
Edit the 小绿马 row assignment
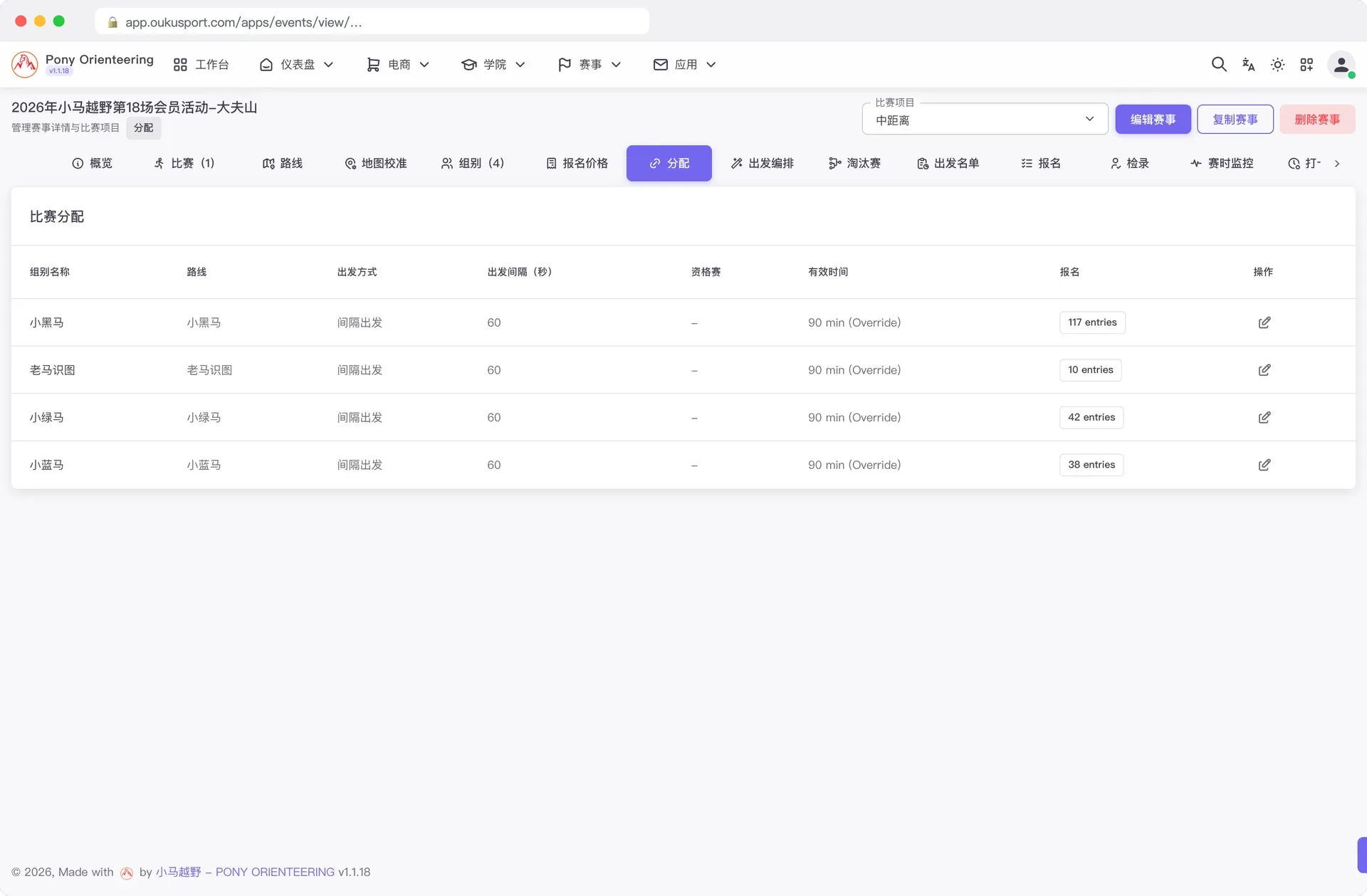pos(1264,418)
